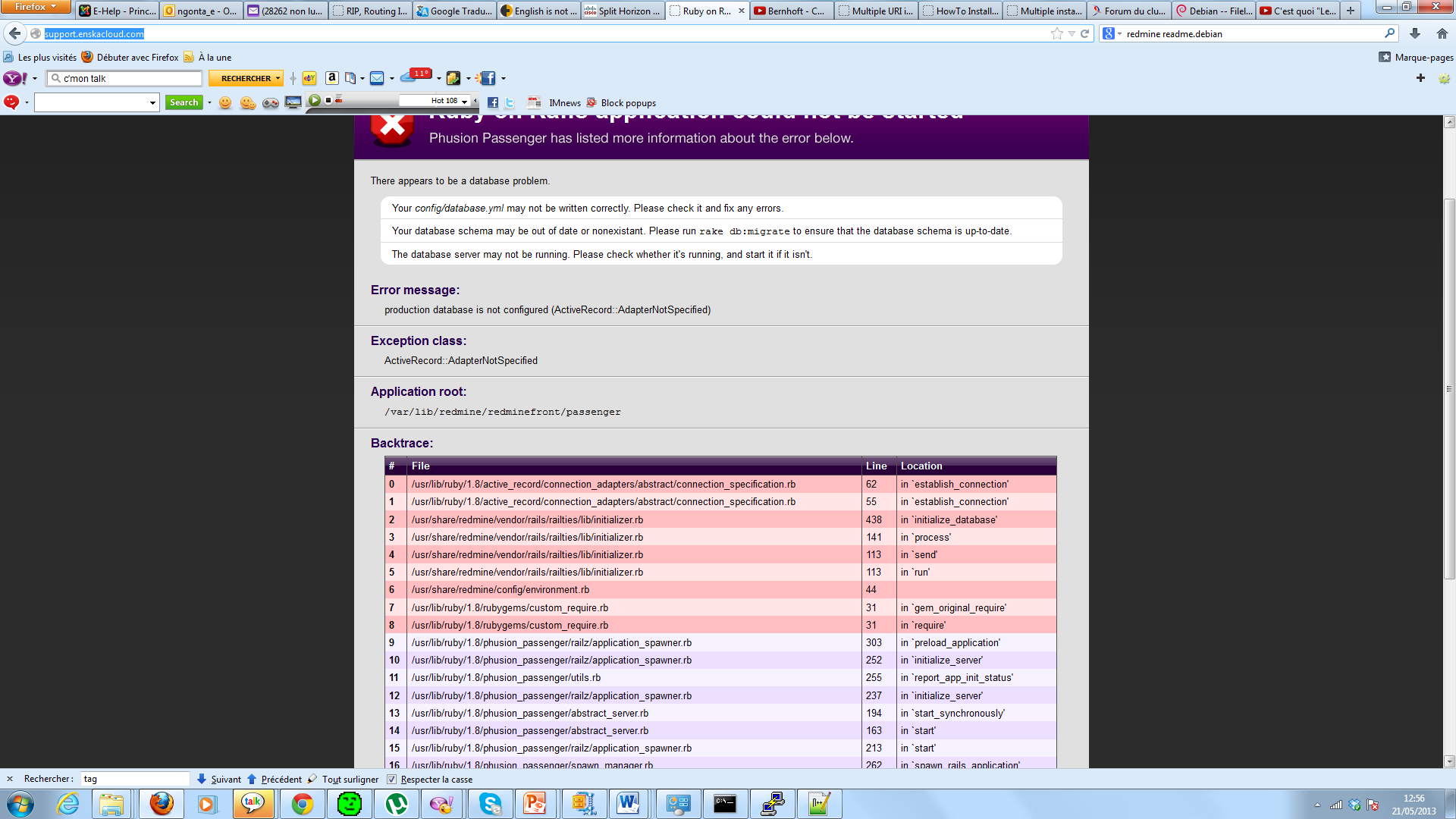
Task: Show hidden system tray icons arrow
Action: 1317,805
